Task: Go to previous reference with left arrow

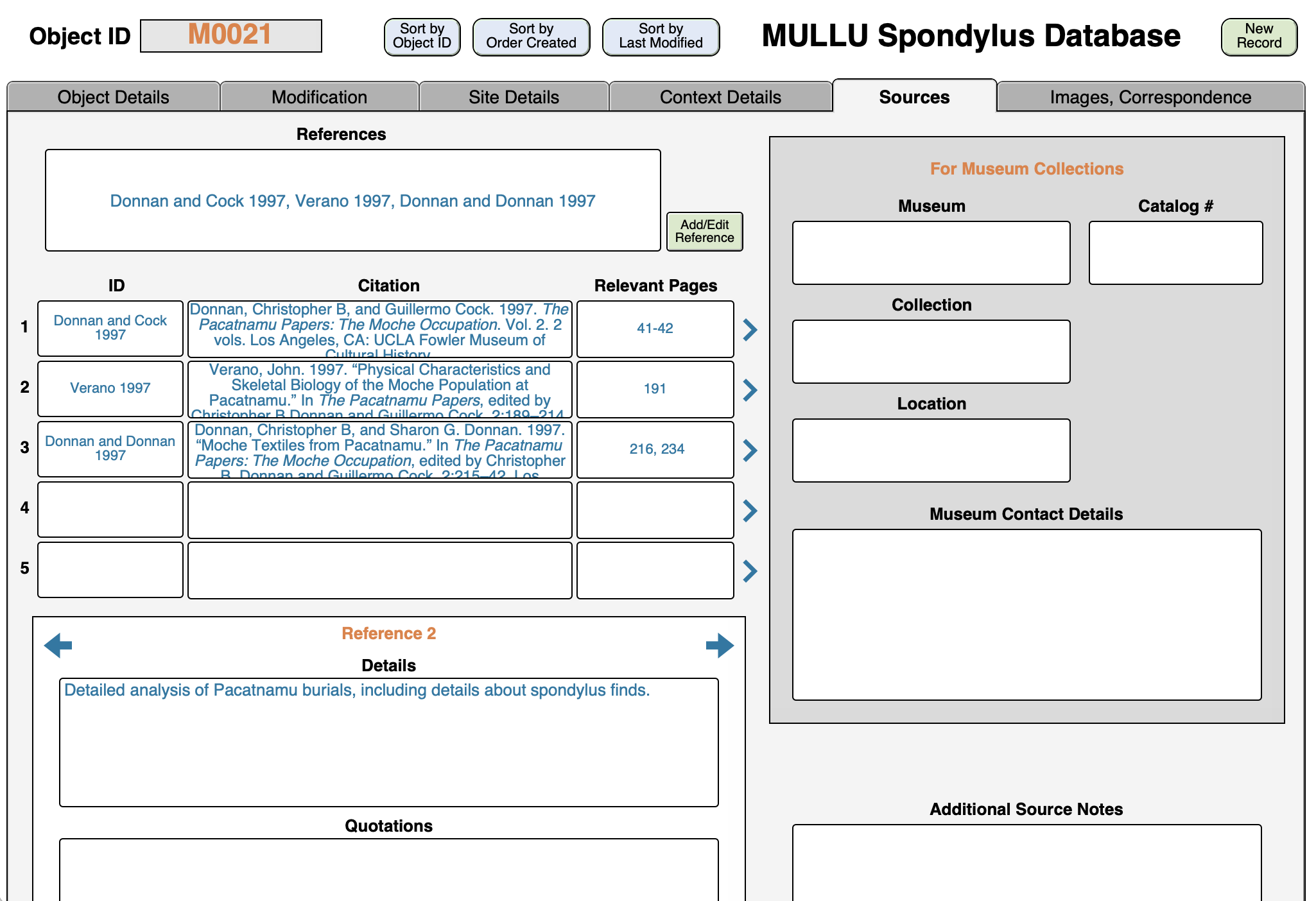Action: [x=58, y=646]
